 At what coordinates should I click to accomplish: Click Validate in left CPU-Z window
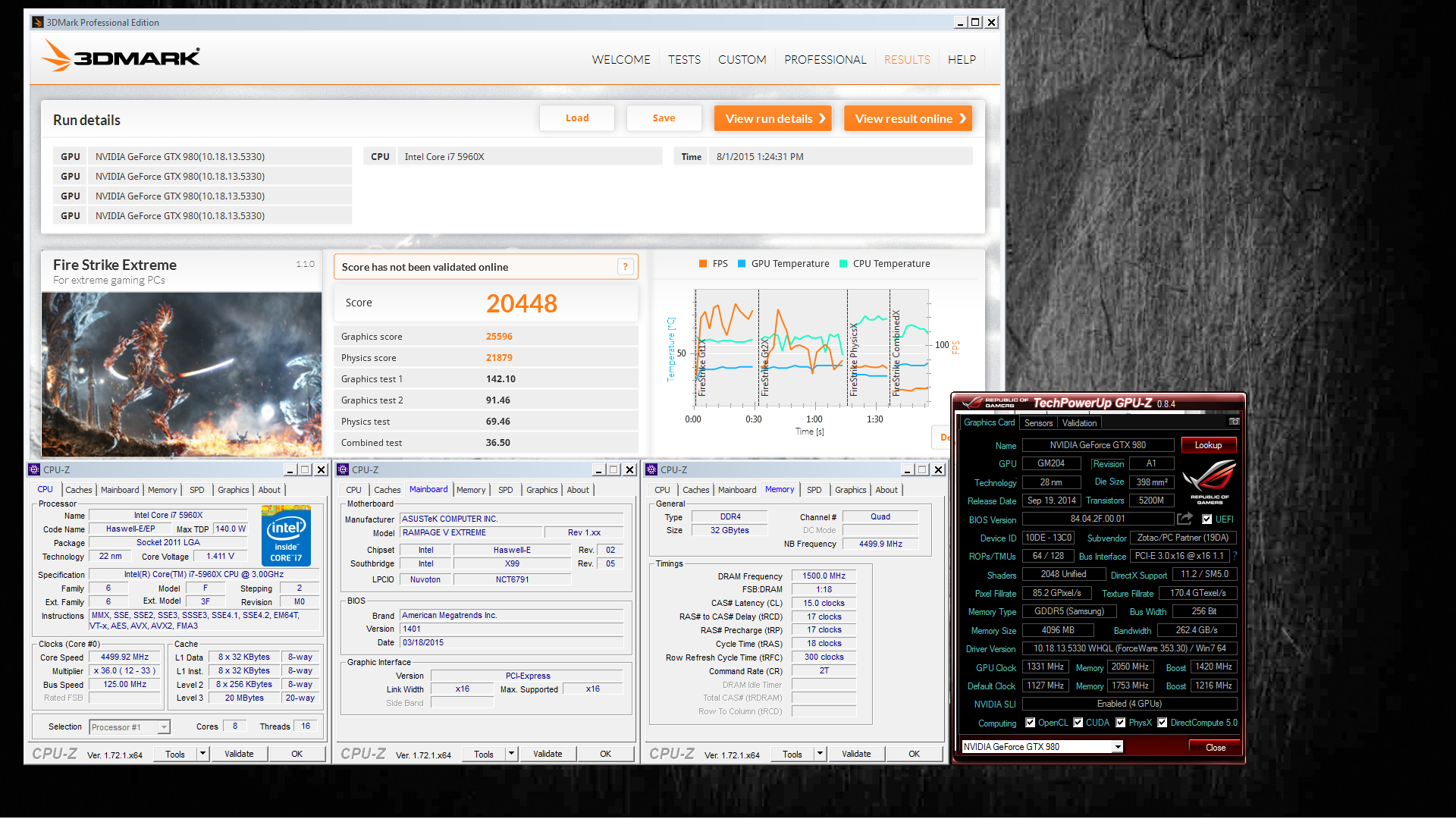[239, 754]
